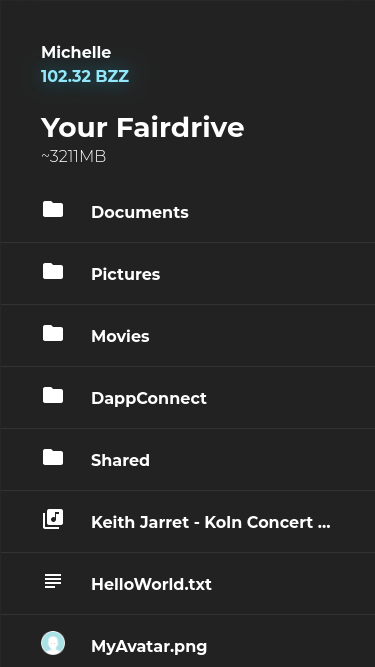Click the Michelle username label
Image resolution: width=375 pixels, height=667 pixels.
[x=76, y=52]
